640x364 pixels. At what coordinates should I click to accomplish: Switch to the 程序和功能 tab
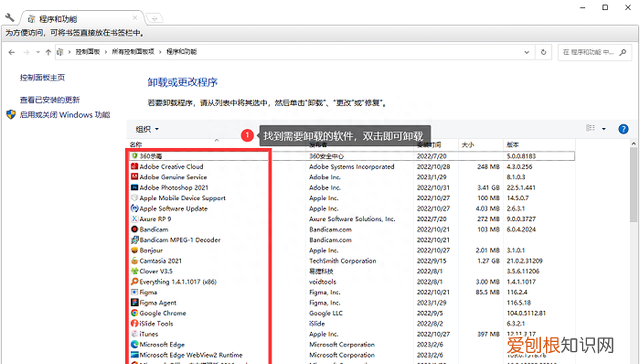click(82, 19)
